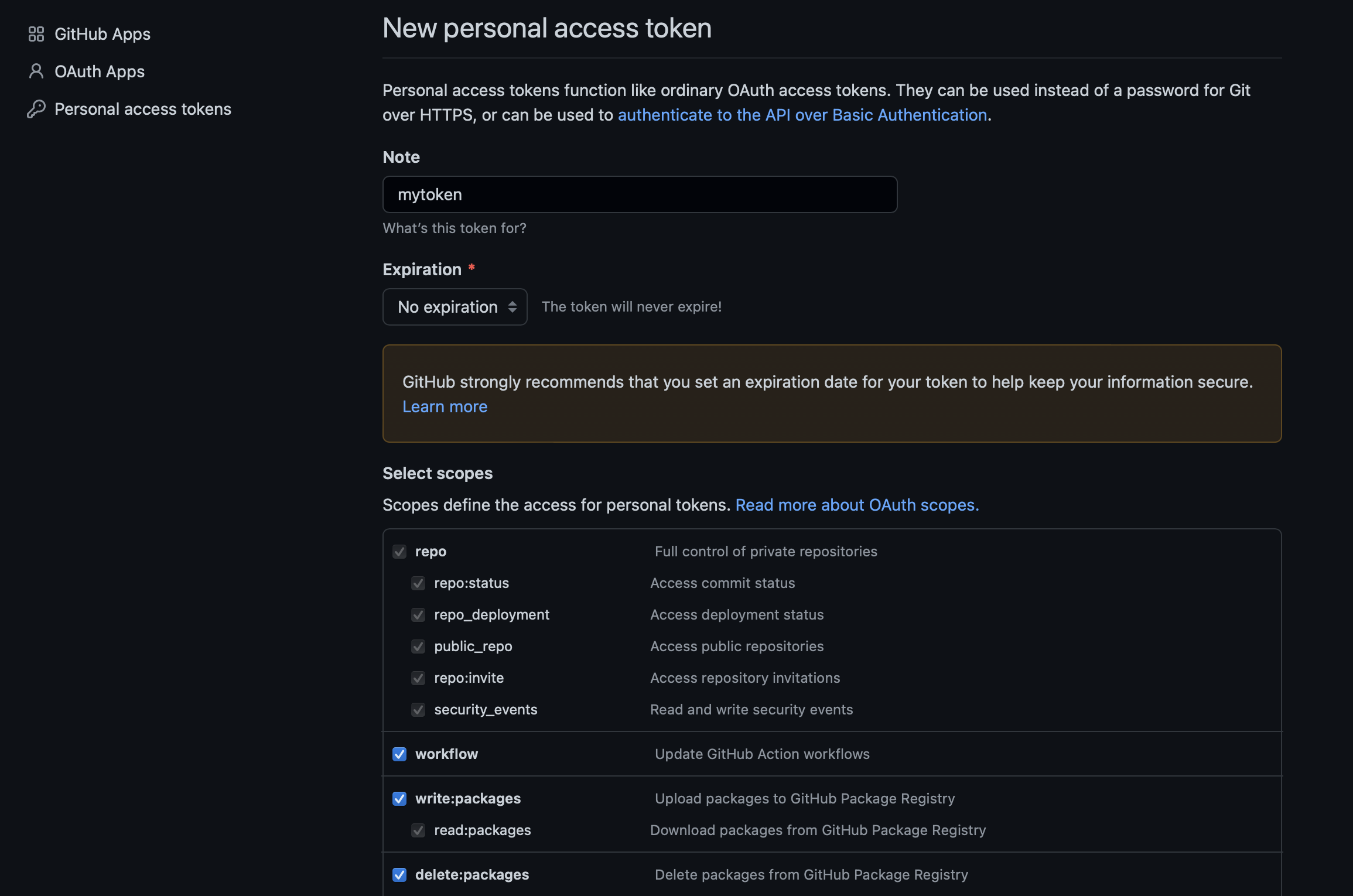The image size is (1353, 896).
Task: Toggle the read:packages checkbox
Action: click(x=418, y=830)
